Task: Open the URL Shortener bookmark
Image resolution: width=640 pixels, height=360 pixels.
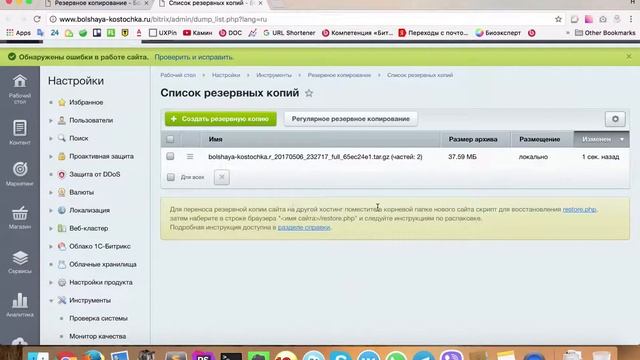Action: coord(289,33)
